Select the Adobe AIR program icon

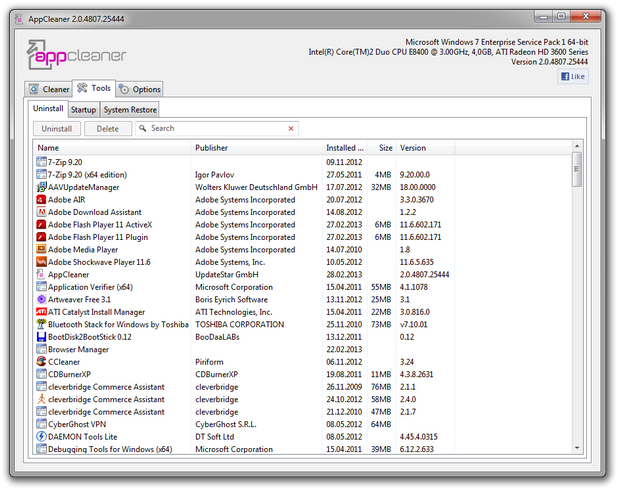click(x=41, y=199)
